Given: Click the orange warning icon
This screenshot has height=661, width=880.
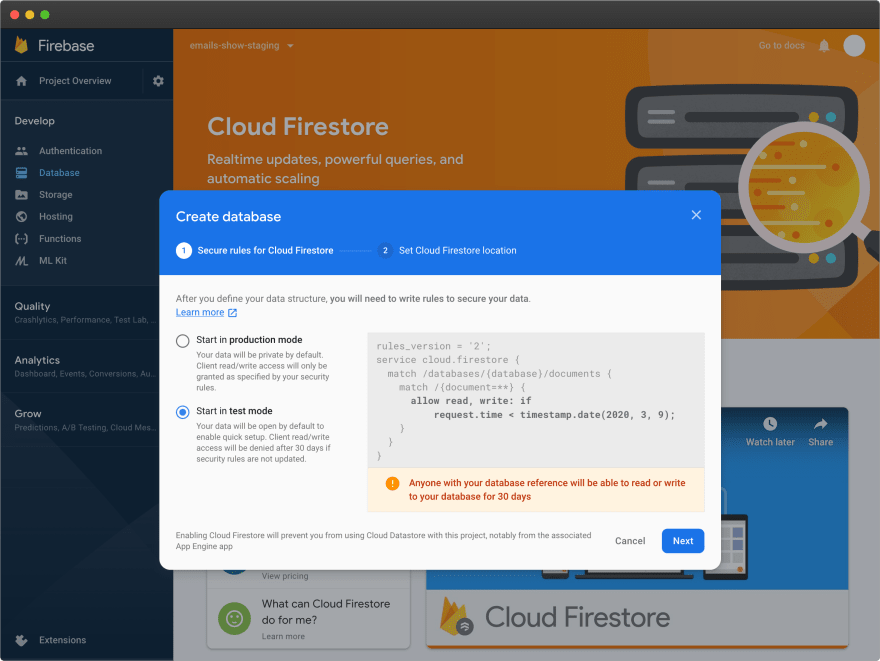Looking at the screenshot, I should click(392, 483).
